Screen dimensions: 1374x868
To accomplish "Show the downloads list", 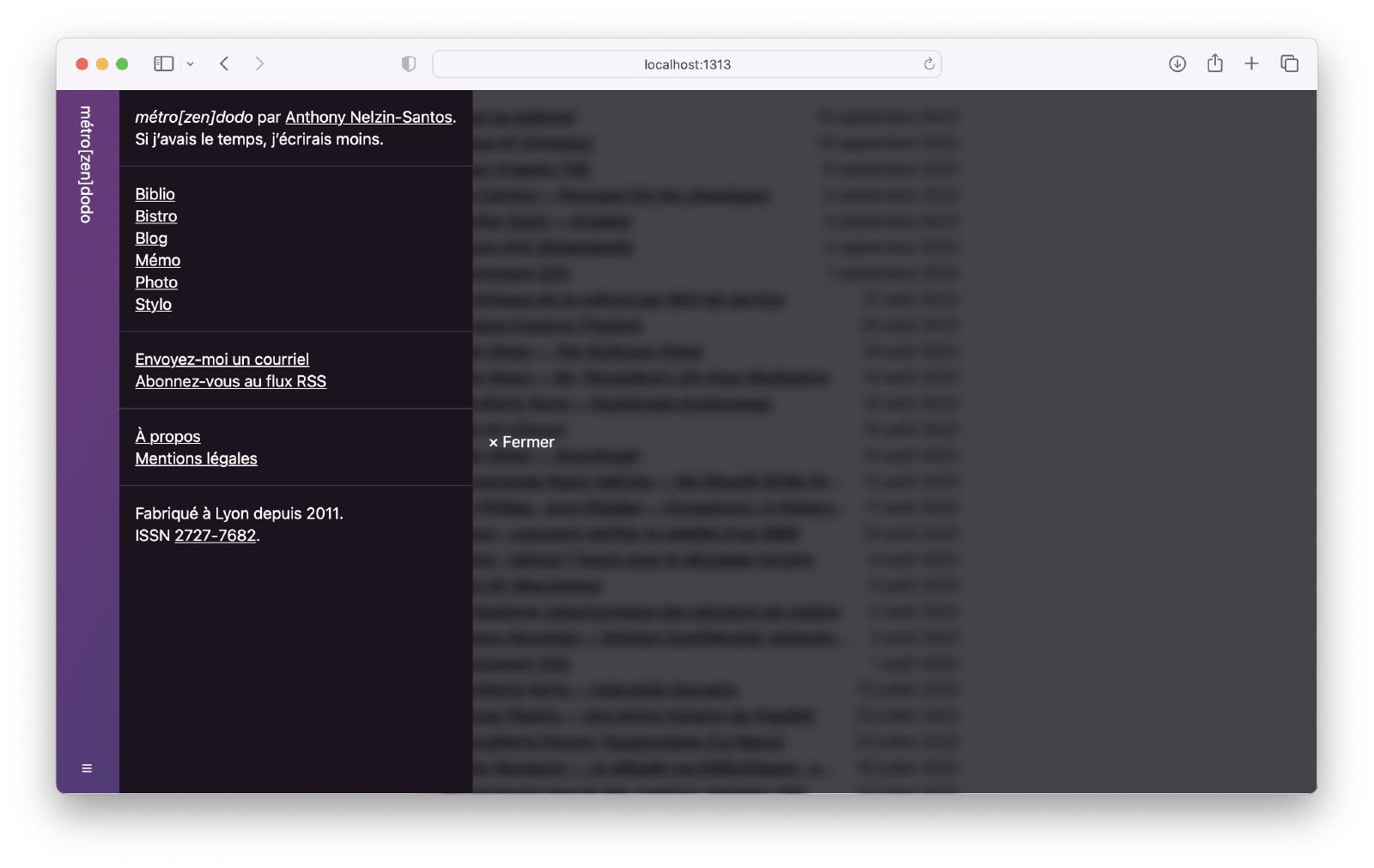I will [1177, 64].
